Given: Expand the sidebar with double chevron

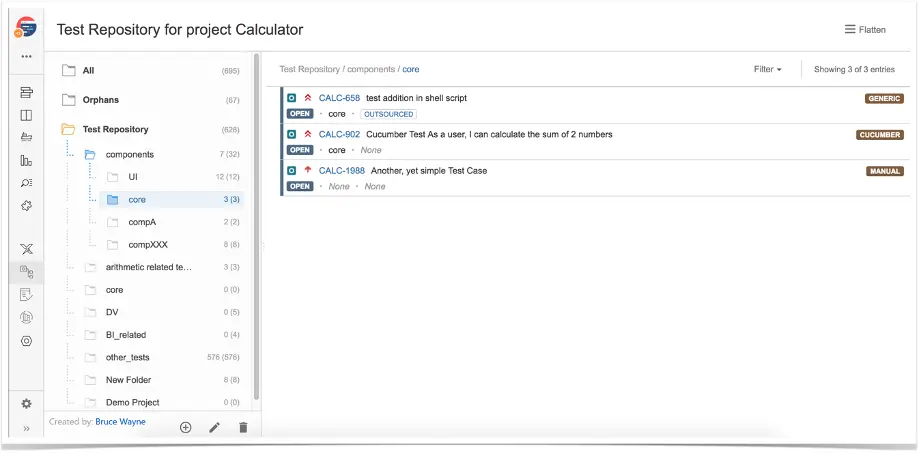Looking at the screenshot, I should point(27,428).
